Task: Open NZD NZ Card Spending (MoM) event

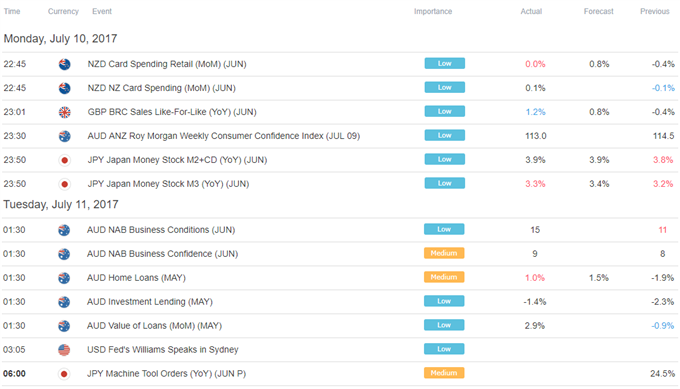Action: [161, 88]
